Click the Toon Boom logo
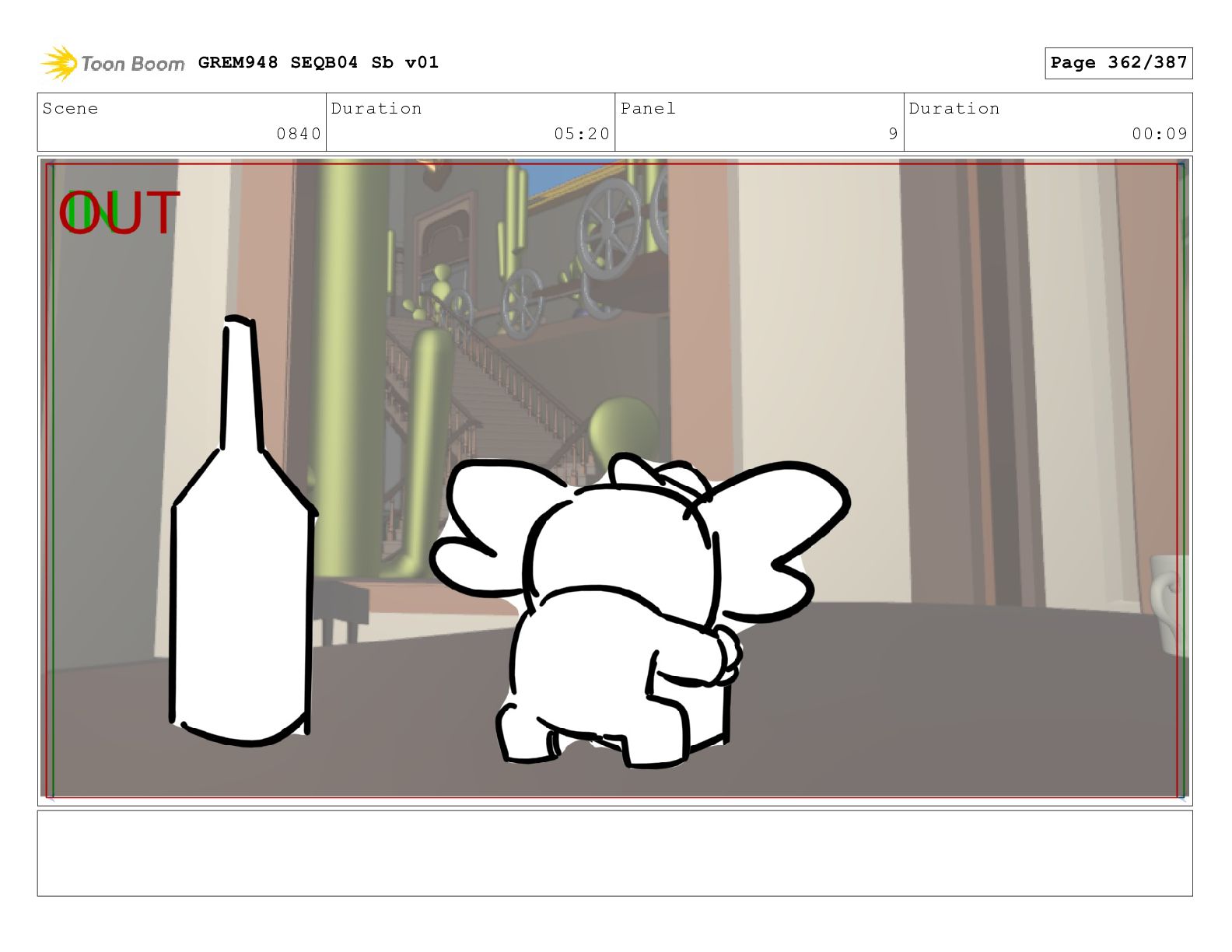Screen dimensions: 1232x952 coord(113,63)
